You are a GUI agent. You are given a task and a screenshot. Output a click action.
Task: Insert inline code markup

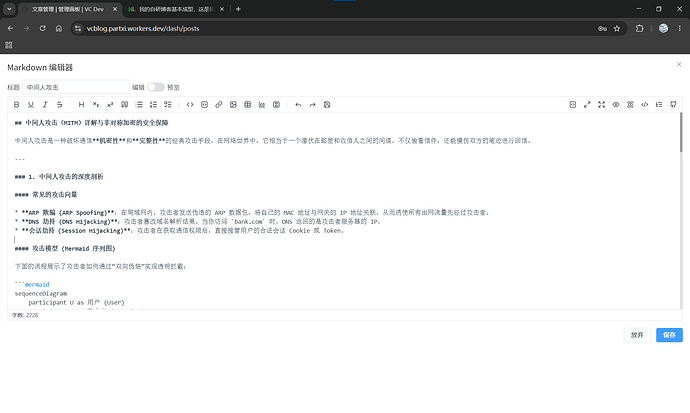[x=190, y=105]
